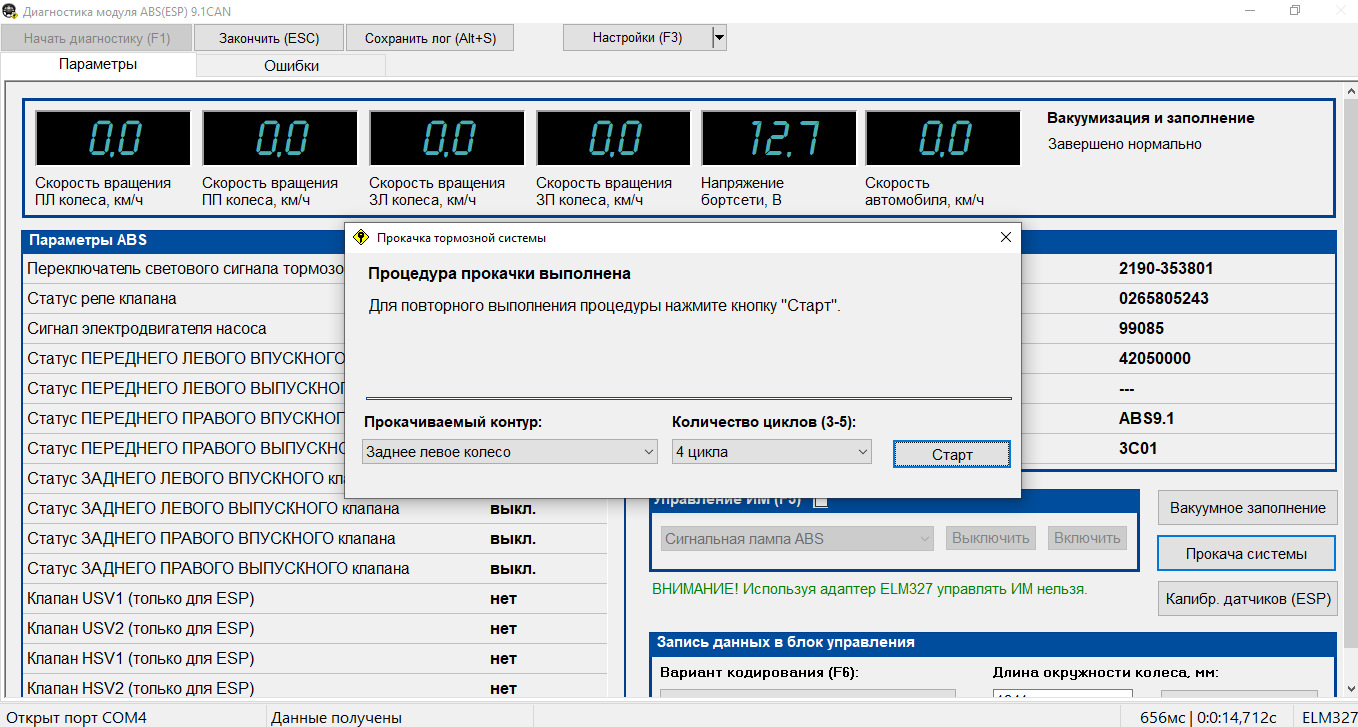Open the Прокачиваемый контур dropdown
The height and width of the screenshot is (727, 1358).
pyautogui.click(x=510, y=452)
